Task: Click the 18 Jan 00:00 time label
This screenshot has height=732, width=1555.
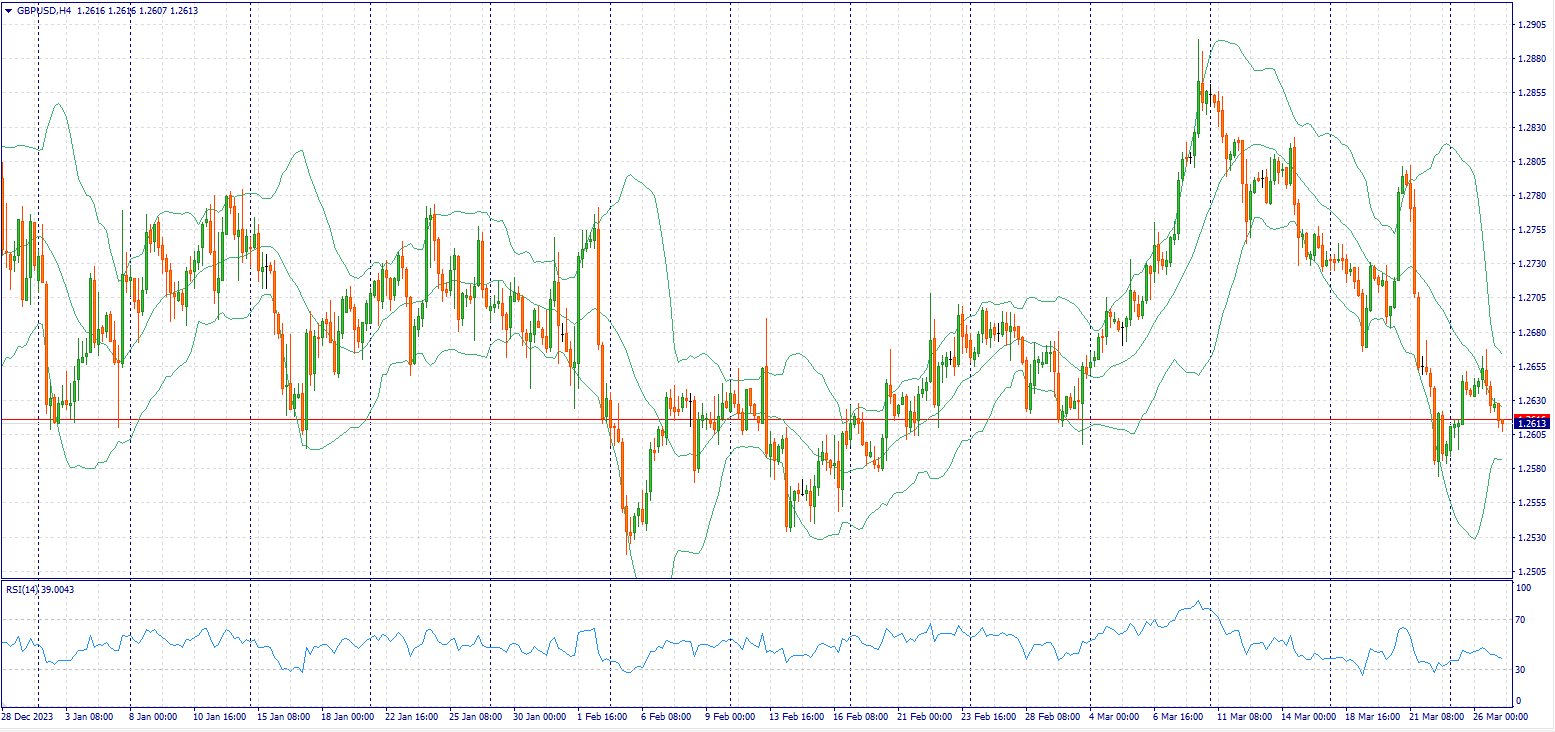Action: (x=350, y=717)
